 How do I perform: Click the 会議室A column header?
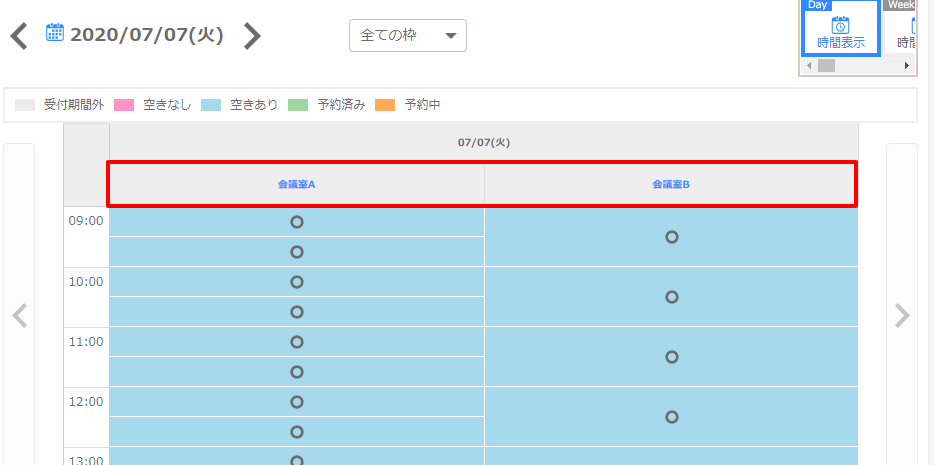tap(297, 184)
